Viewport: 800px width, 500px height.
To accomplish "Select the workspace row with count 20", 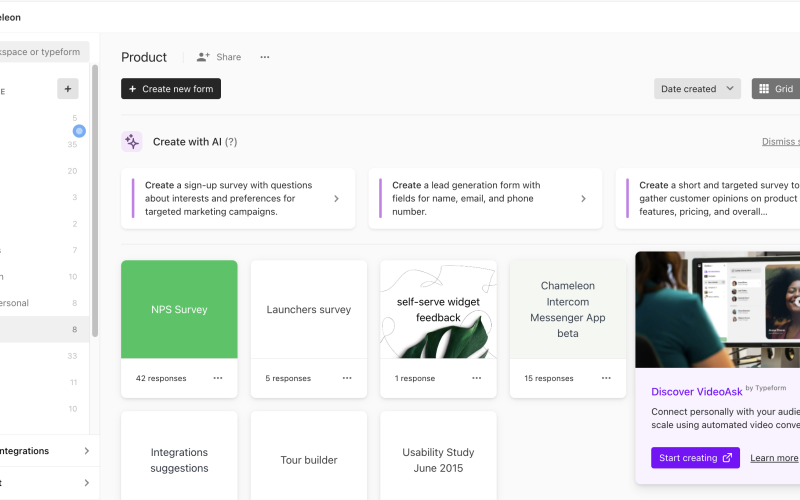I will click(44, 171).
